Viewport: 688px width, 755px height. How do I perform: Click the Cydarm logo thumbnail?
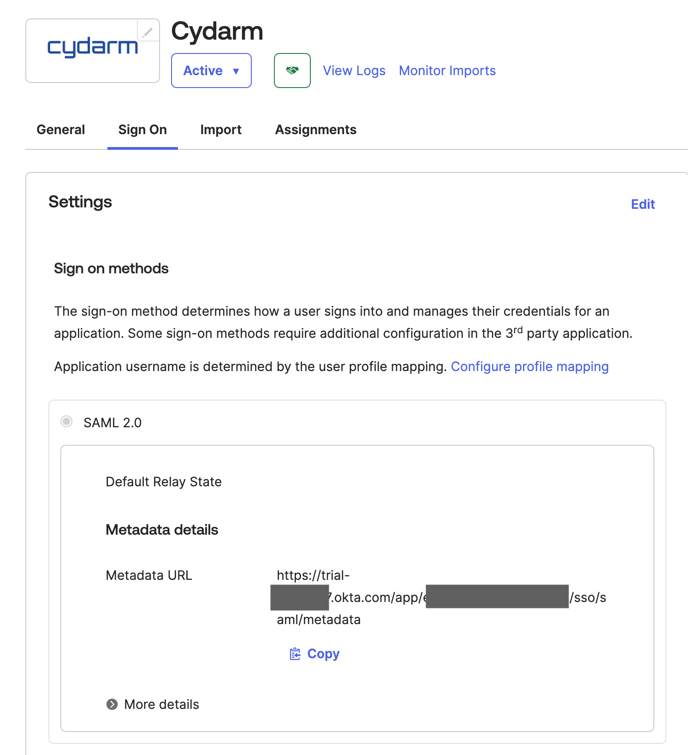point(92,51)
